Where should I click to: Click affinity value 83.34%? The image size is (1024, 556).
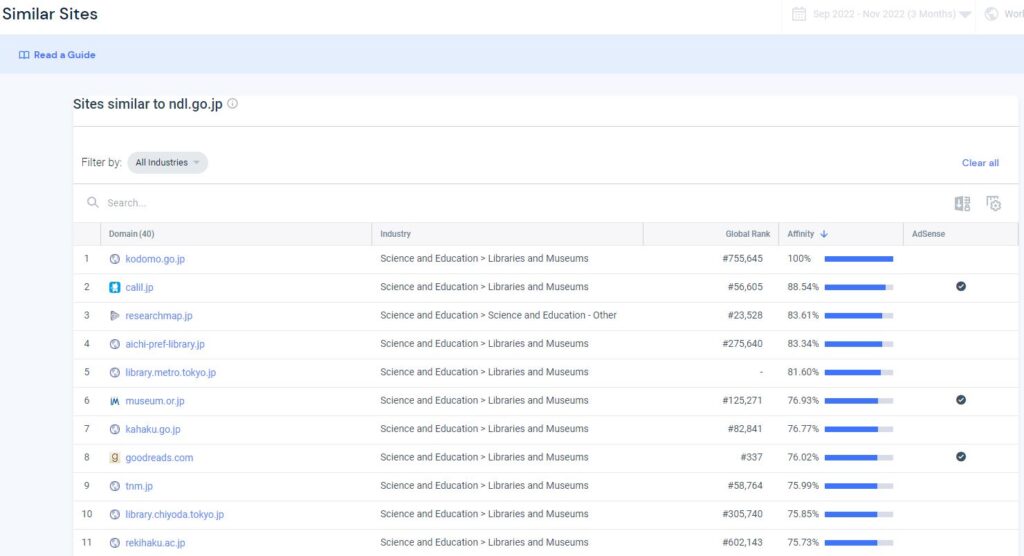[x=803, y=344]
